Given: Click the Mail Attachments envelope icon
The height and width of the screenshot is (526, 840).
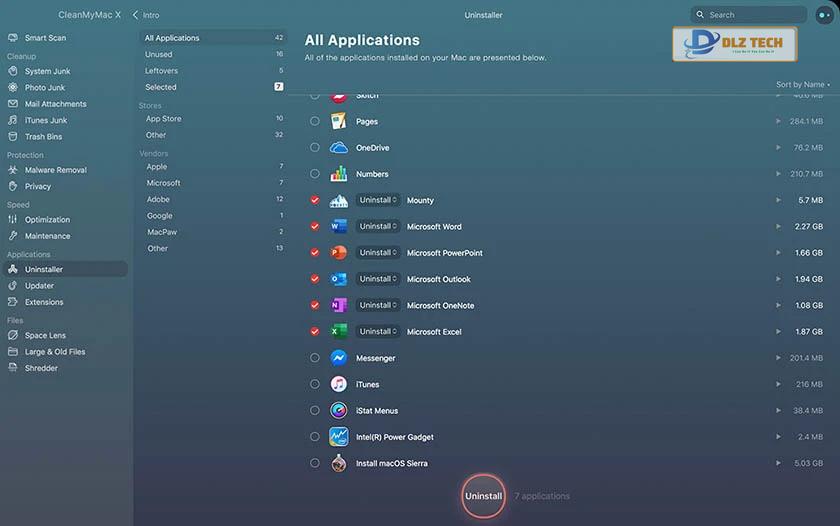Looking at the screenshot, I should click(x=13, y=104).
